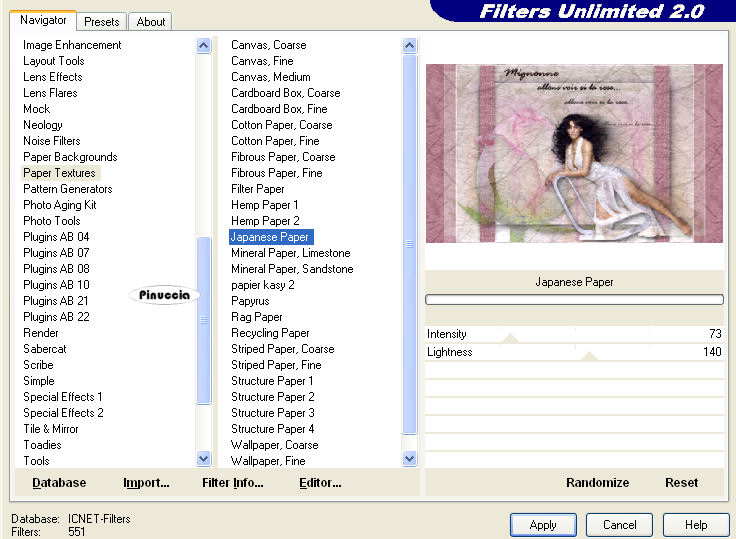
Task: Select papier kasy 2 filter
Action: pos(262,285)
